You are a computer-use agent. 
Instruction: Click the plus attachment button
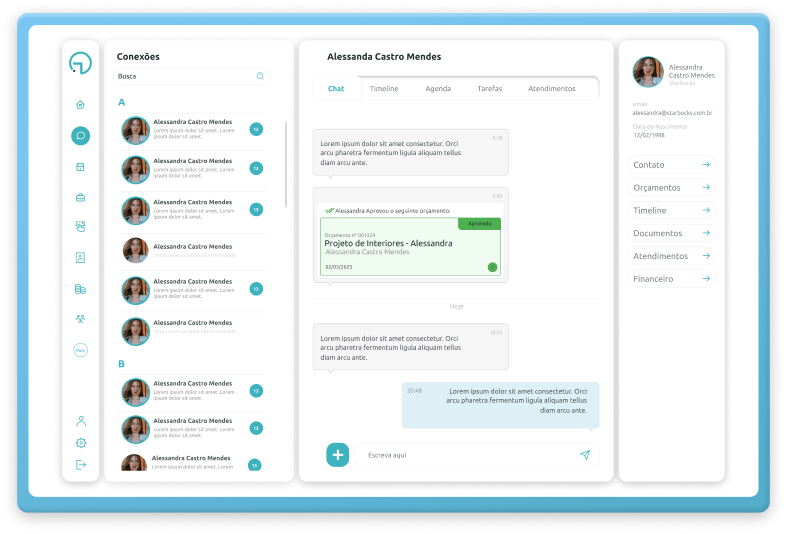click(x=337, y=455)
